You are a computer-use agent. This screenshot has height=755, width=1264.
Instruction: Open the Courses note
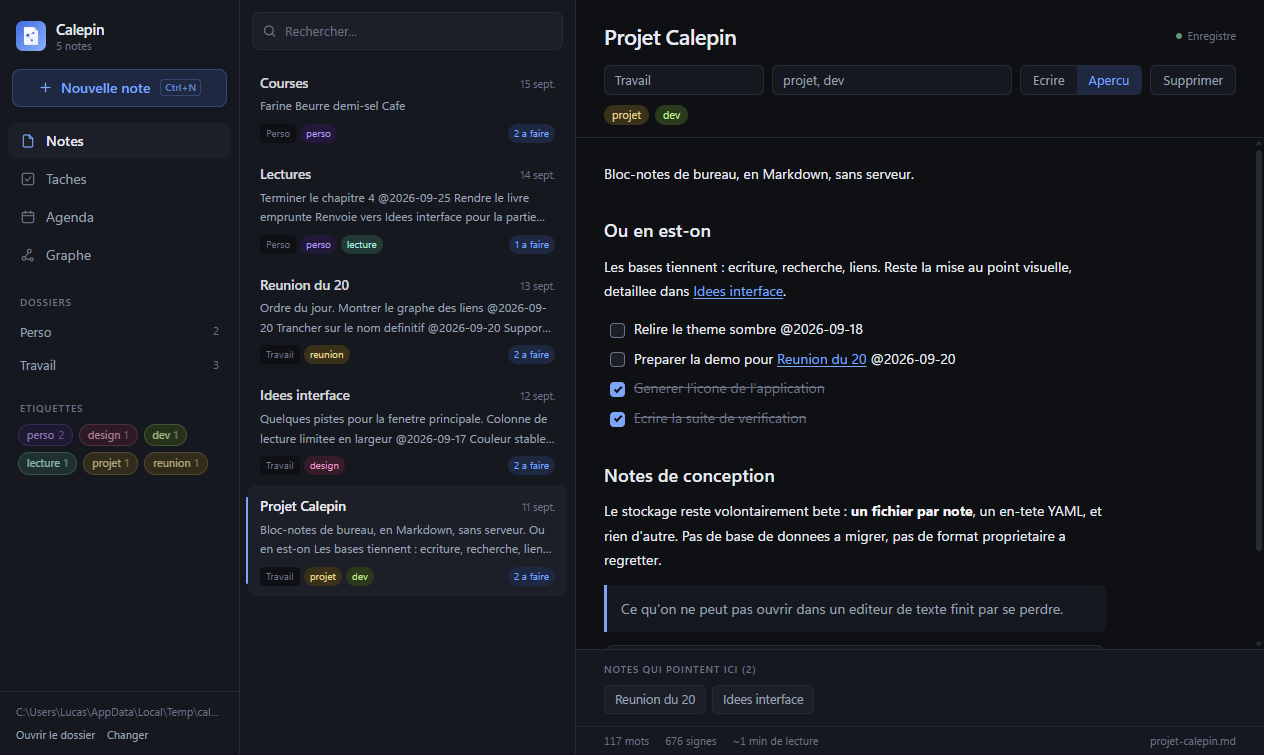click(x=407, y=108)
